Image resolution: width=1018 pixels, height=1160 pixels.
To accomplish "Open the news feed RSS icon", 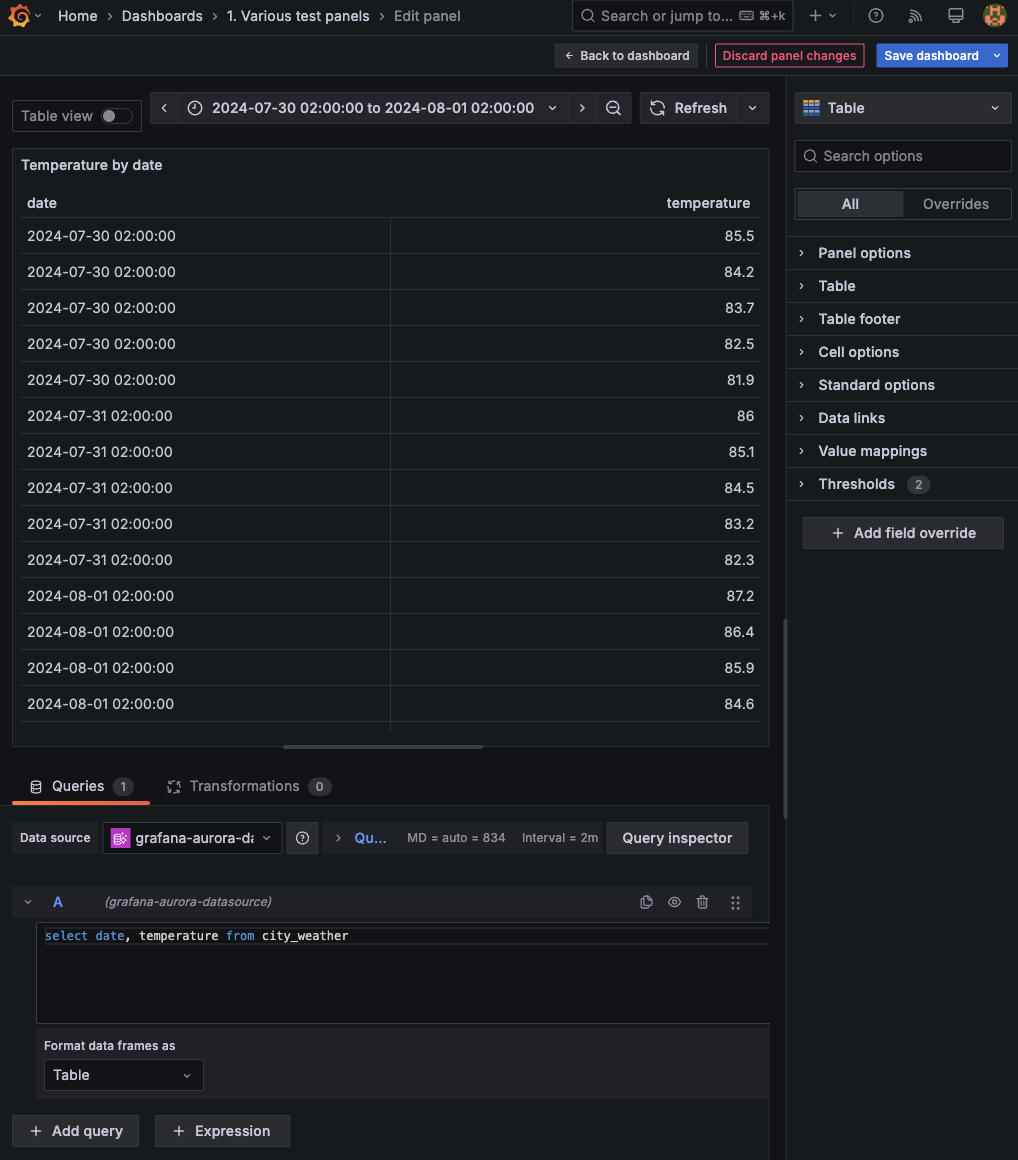I will point(915,16).
